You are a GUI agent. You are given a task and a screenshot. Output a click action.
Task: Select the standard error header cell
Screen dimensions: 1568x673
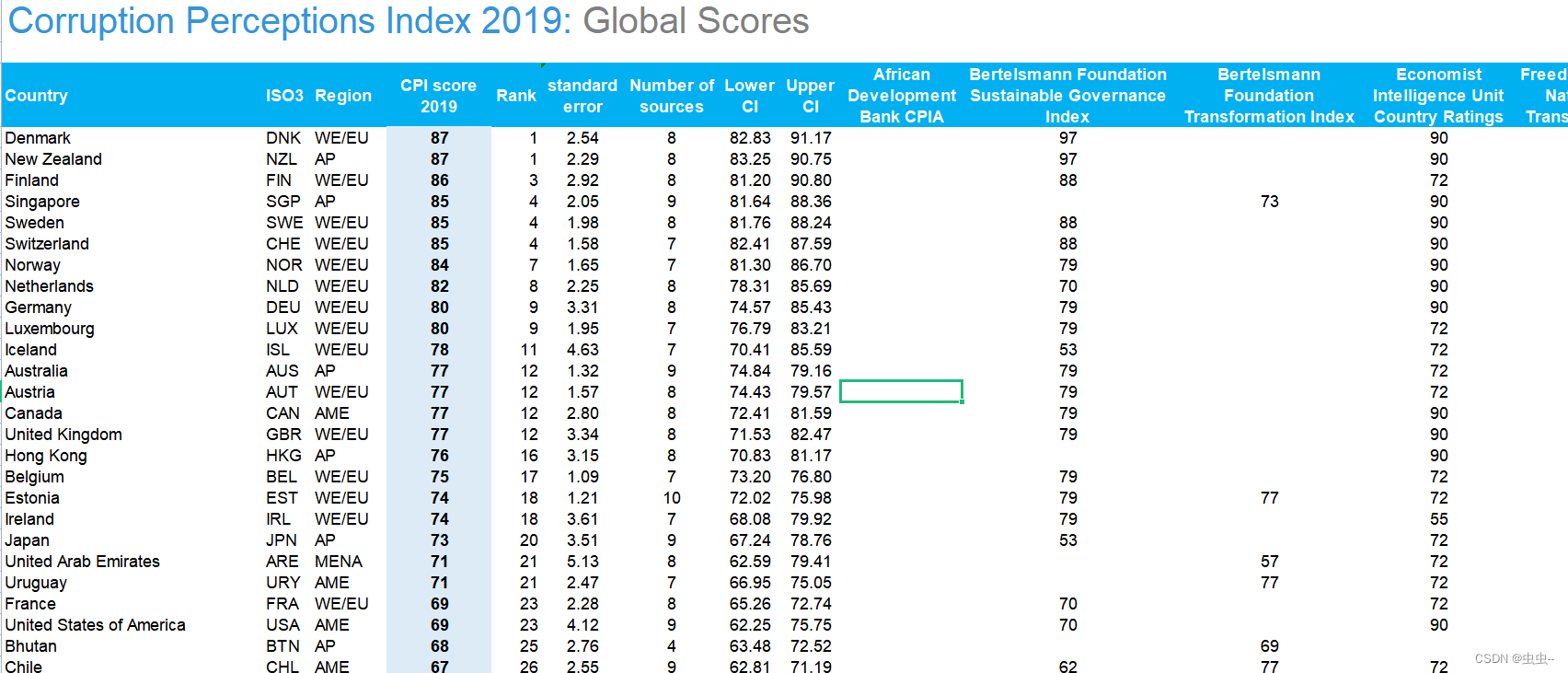(582, 96)
